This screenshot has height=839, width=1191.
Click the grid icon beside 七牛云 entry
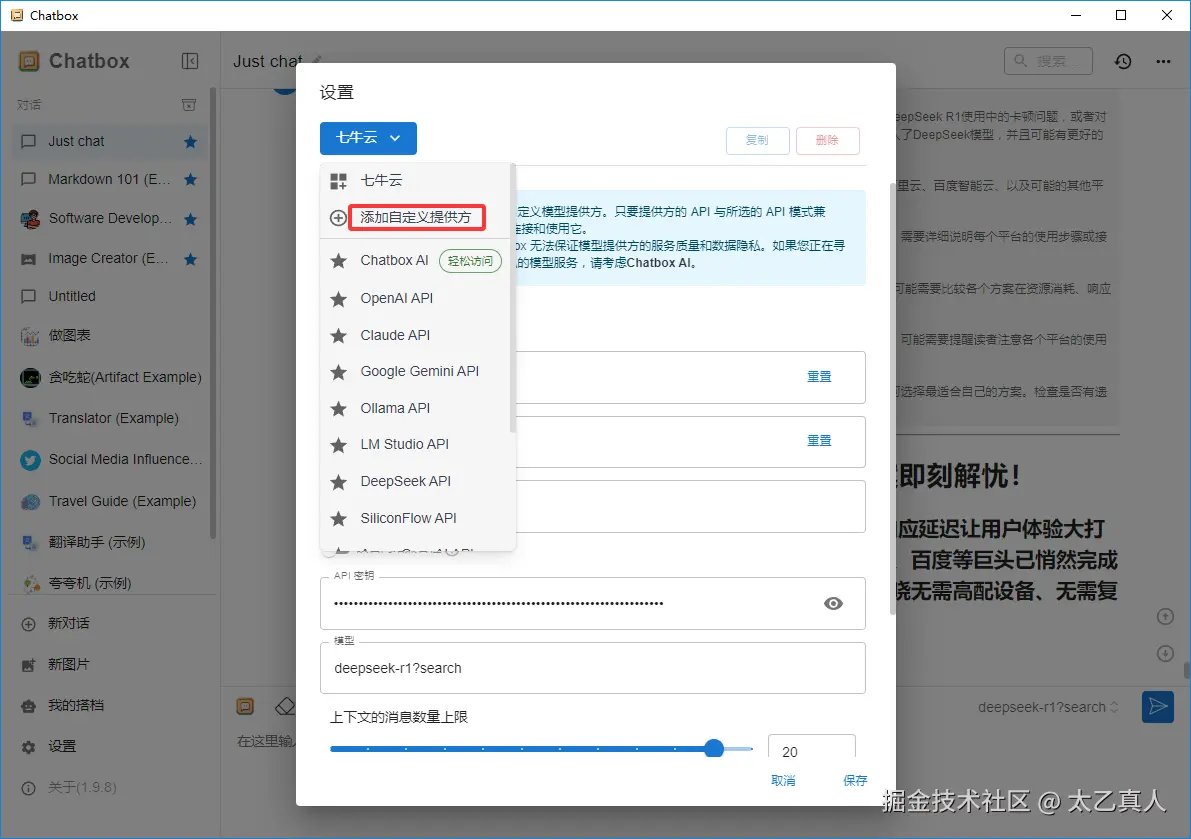(338, 181)
